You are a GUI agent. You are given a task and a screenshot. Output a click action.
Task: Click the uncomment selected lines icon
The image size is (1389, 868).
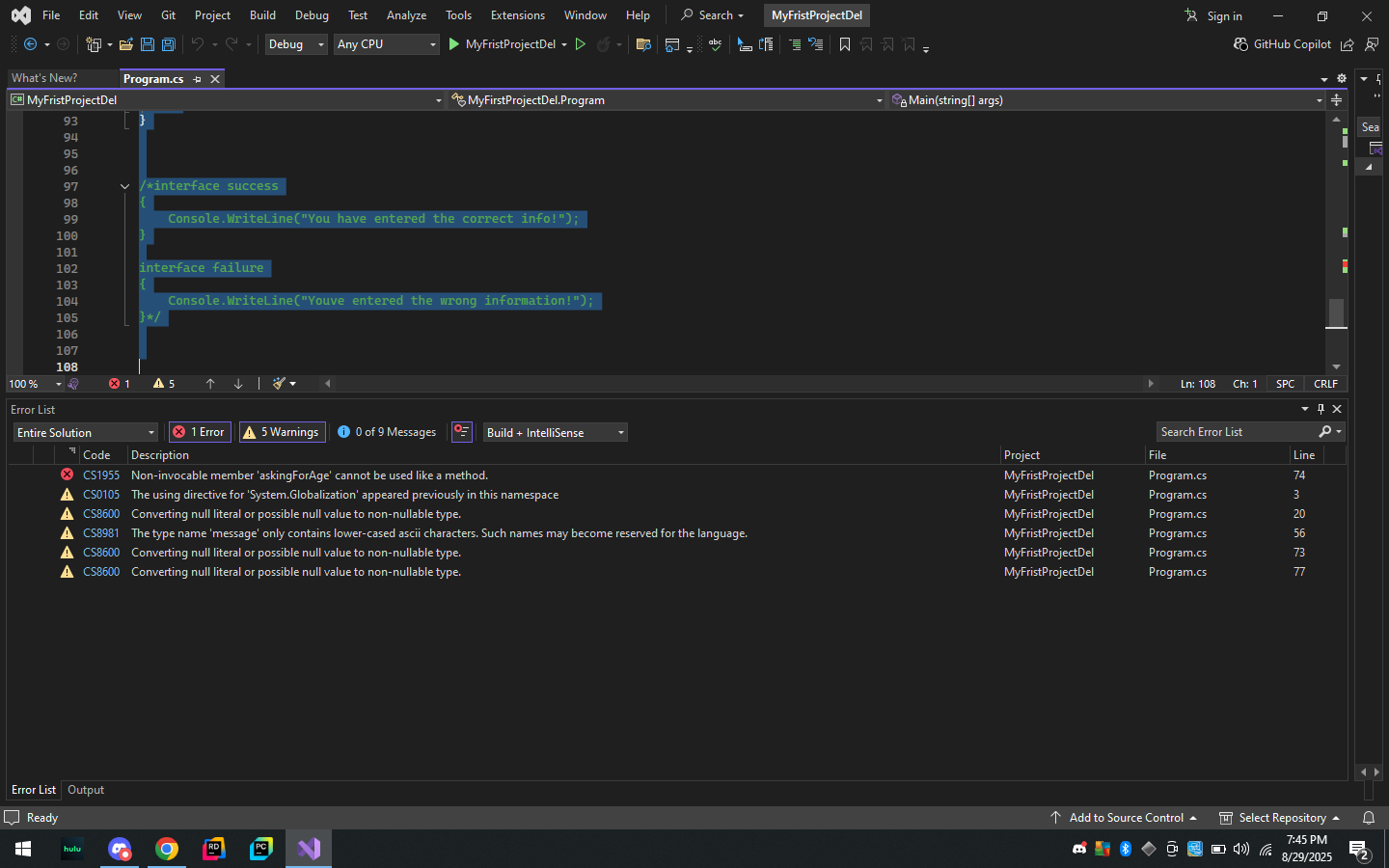tap(816, 44)
